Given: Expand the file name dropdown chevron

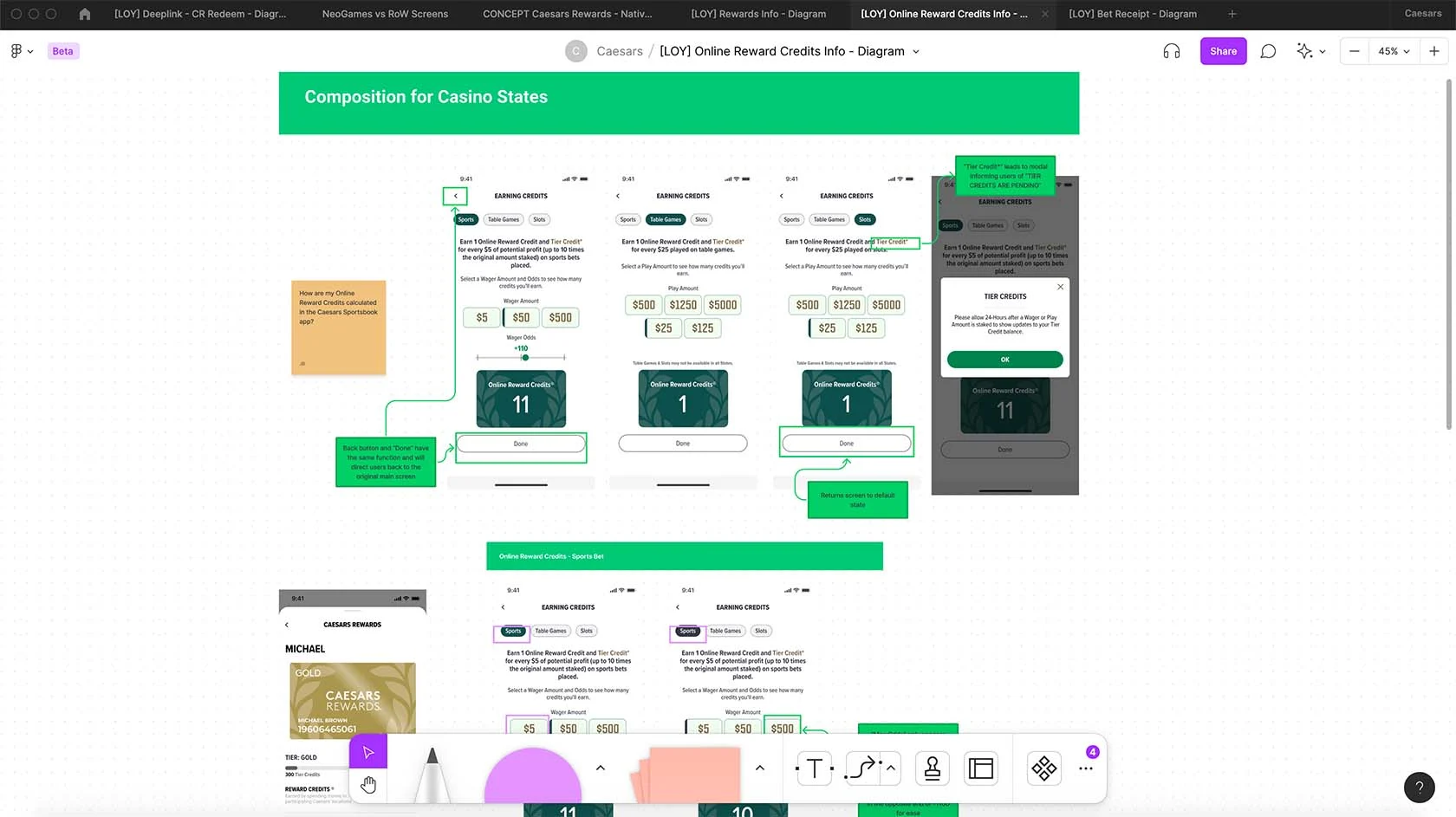Looking at the screenshot, I should coord(916,51).
